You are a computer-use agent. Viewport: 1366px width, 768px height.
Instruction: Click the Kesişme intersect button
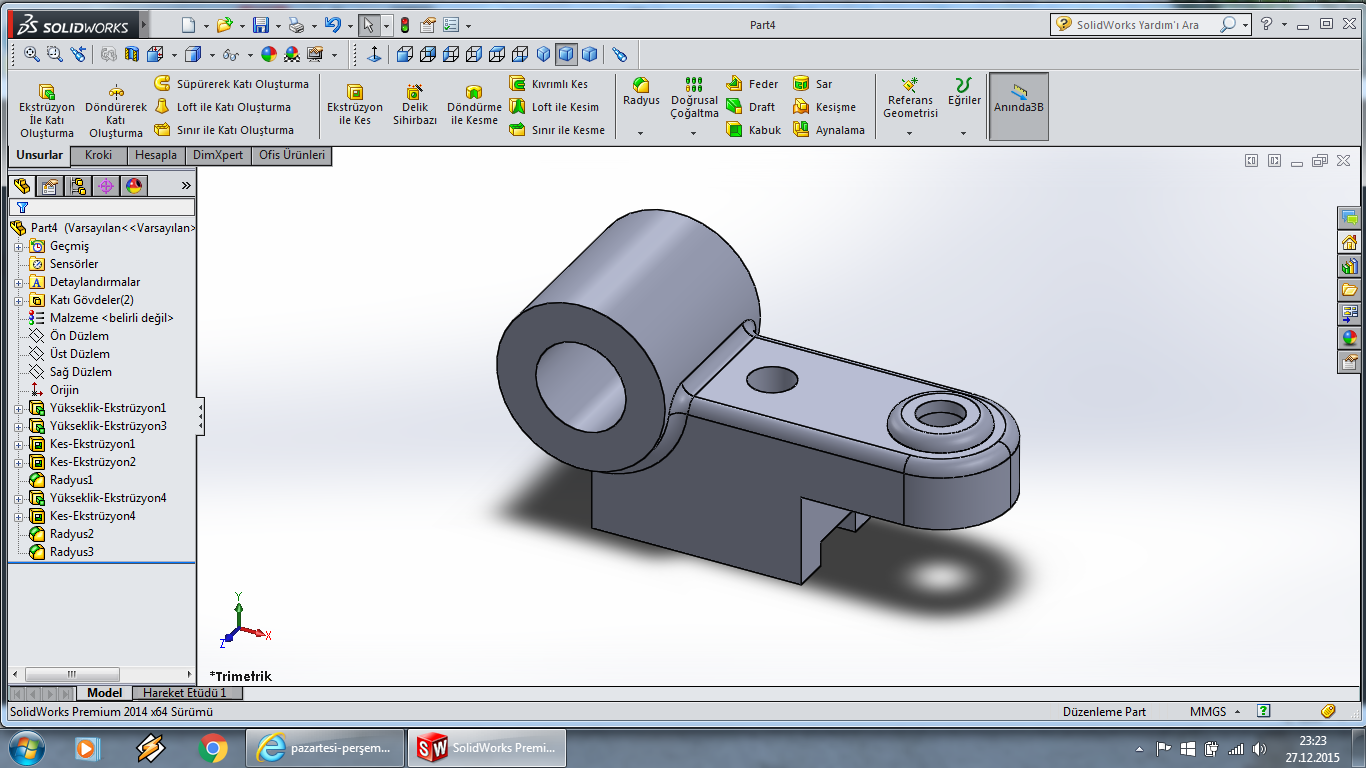tap(825, 107)
